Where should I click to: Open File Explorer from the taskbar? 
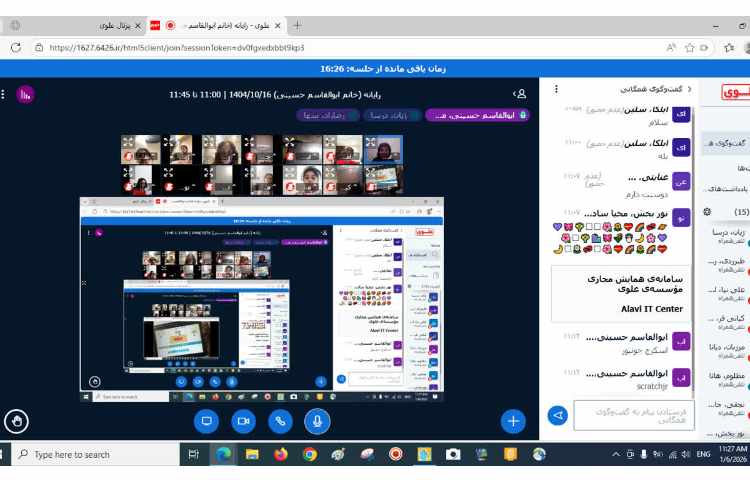point(252,454)
